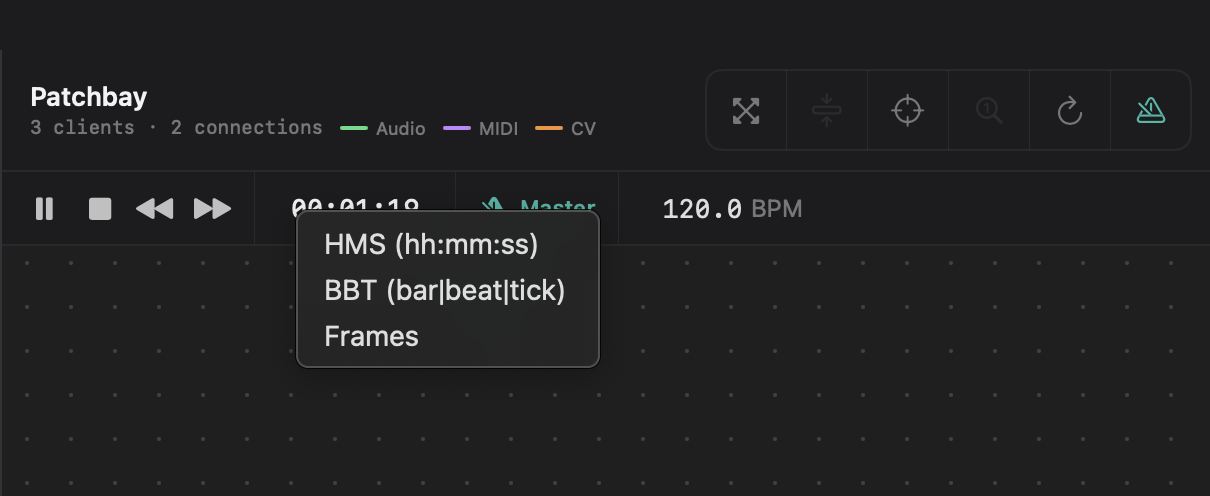The width and height of the screenshot is (1210, 496).
Task: Click the Patchbay title
Action: coord(89,97)
